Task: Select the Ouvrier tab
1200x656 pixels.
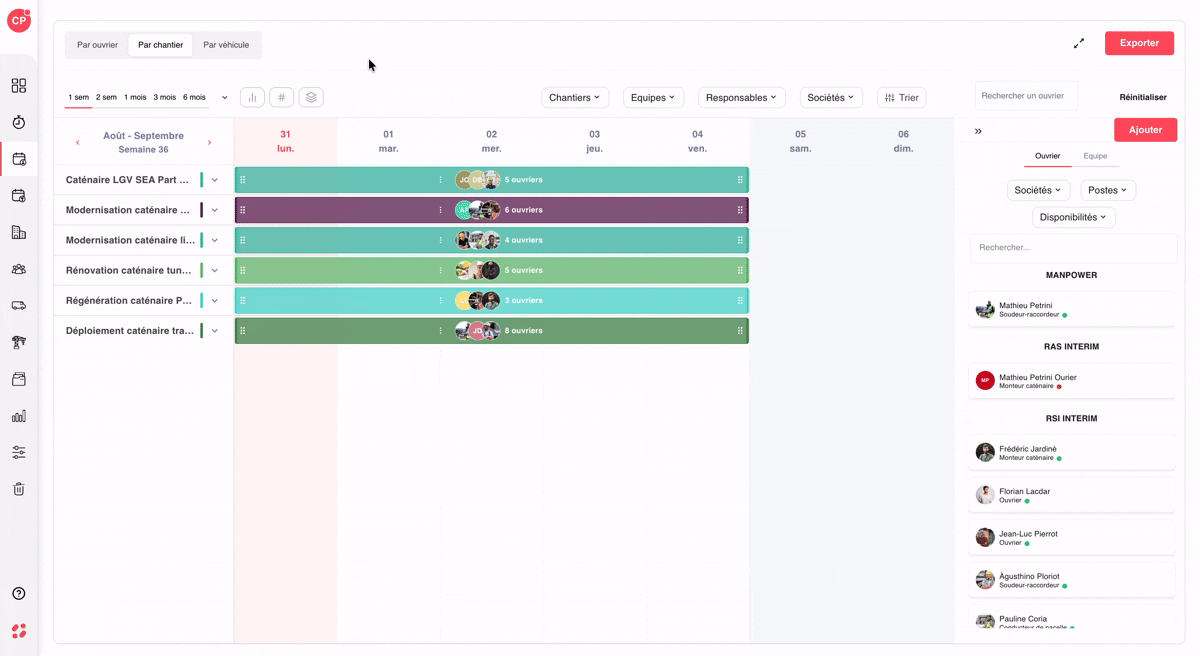Action: pos(1047,156)
